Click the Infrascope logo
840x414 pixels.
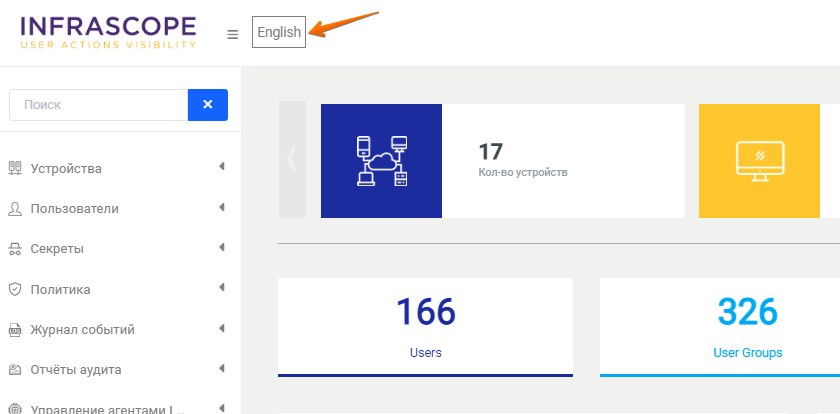[108, 32]
